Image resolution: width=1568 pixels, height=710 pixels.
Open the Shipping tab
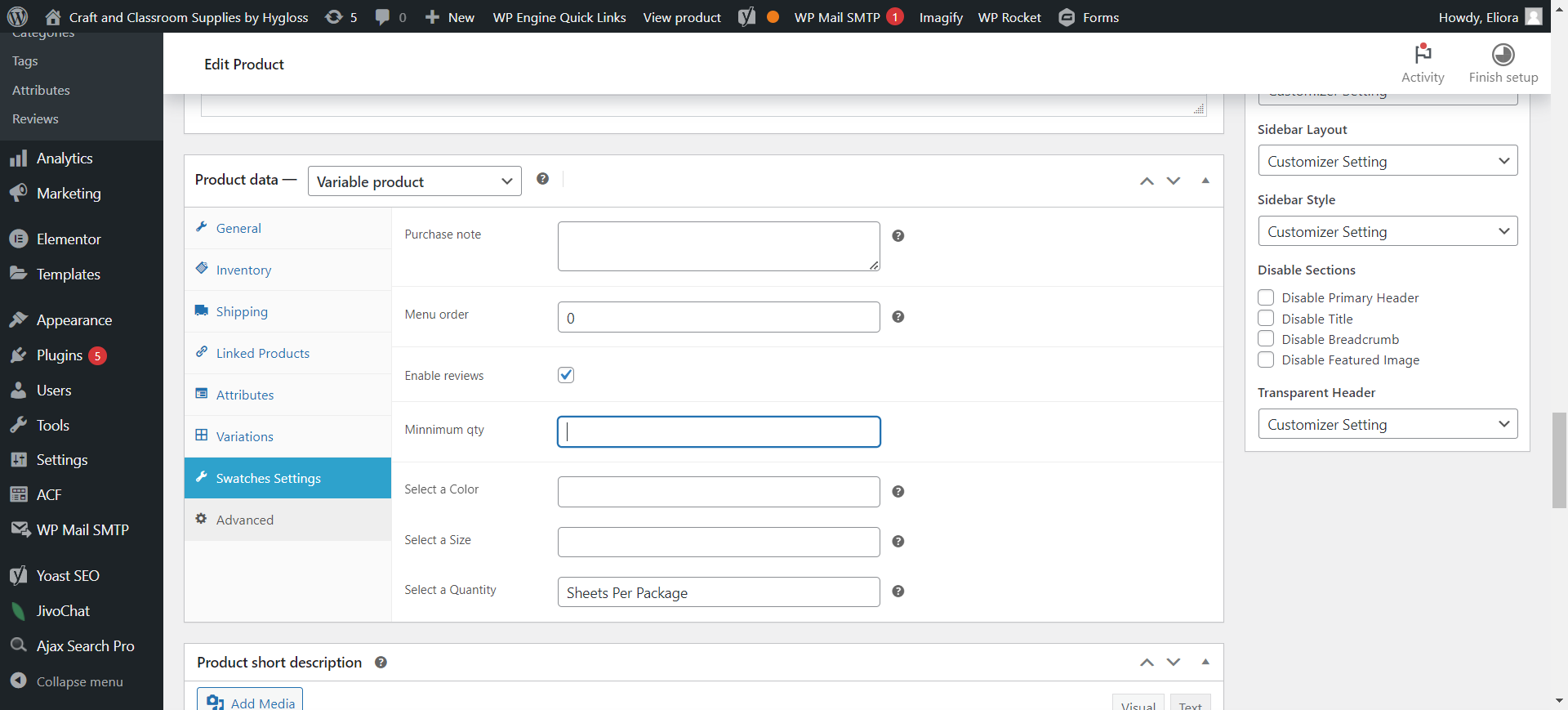tap(287, 311)
